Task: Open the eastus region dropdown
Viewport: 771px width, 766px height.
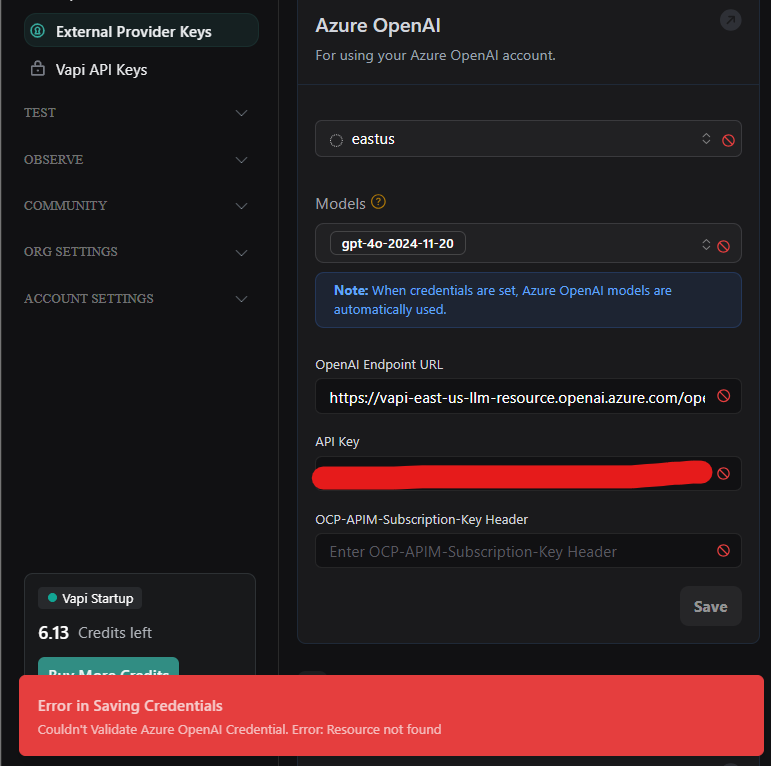Action: pos(706,139)
